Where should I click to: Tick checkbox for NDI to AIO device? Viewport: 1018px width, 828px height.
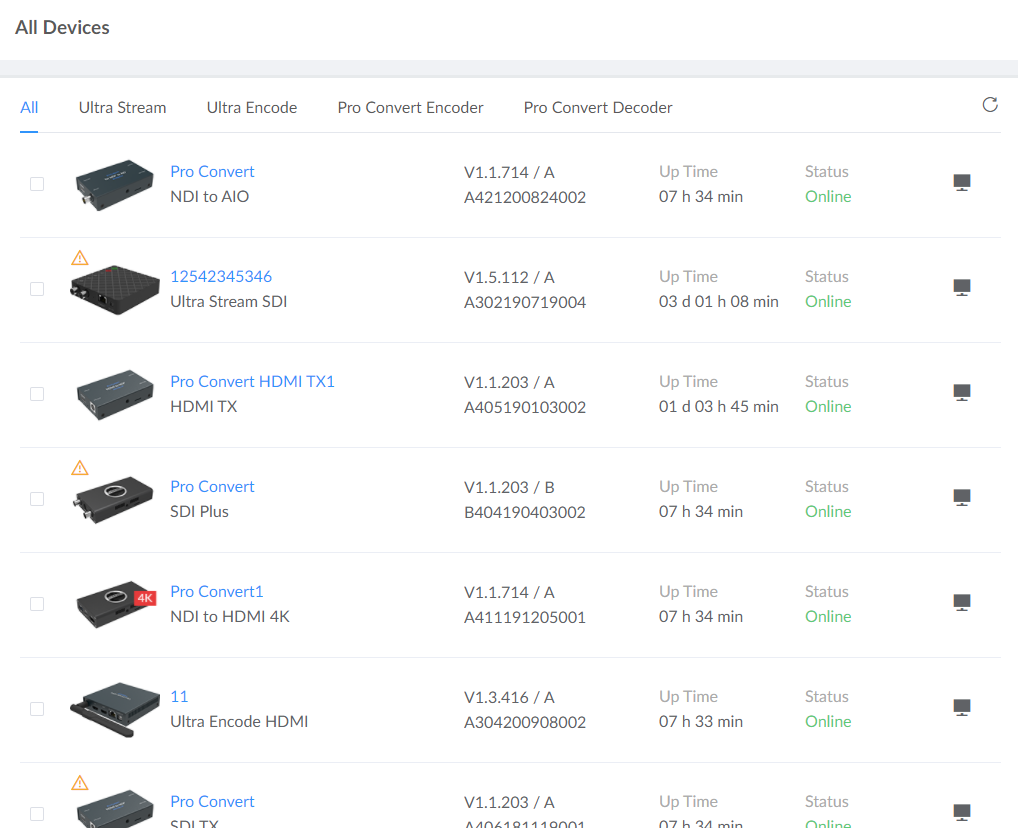click(37, 184)
